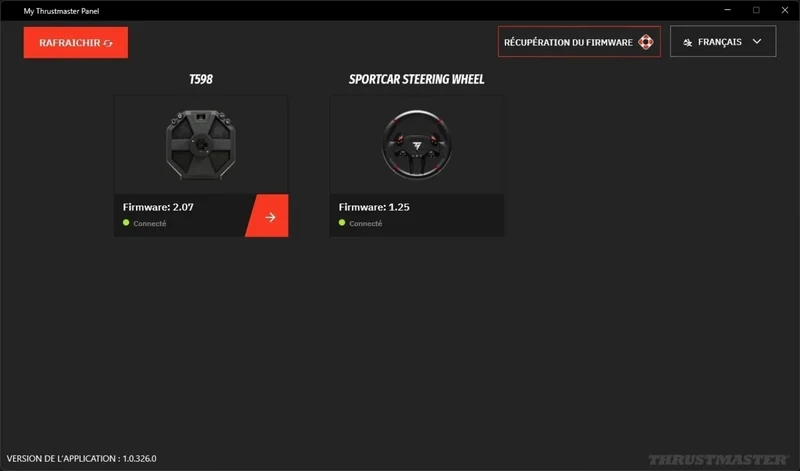Select the Sportcar steering wheel image
This screenshot has height=471, width=800.
tap(417, 145)
